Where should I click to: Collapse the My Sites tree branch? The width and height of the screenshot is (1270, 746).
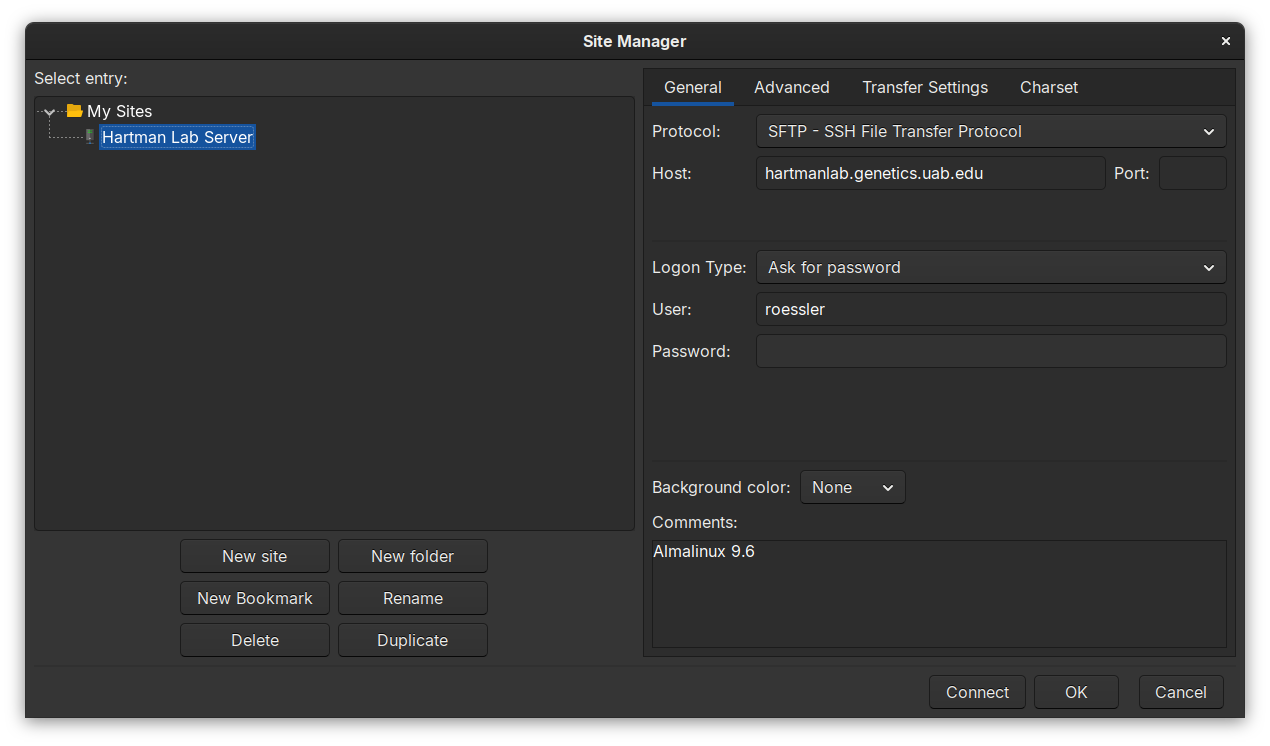48,111
